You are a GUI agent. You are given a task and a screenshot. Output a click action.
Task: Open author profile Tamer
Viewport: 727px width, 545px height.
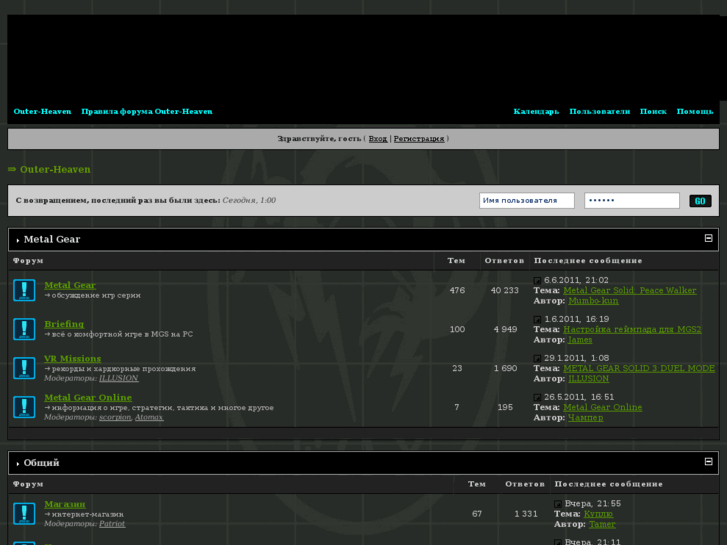[x=602, y=524]
